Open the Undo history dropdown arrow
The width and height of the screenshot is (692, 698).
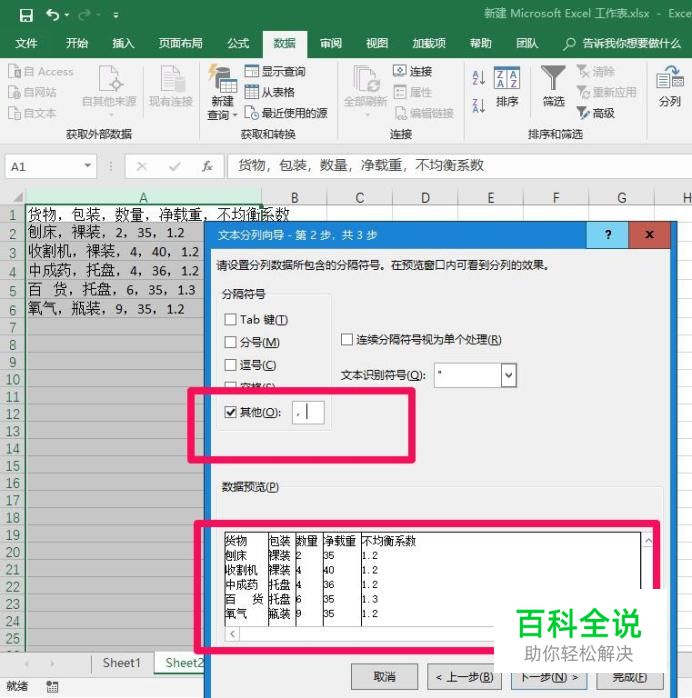[x=67, y=15]
